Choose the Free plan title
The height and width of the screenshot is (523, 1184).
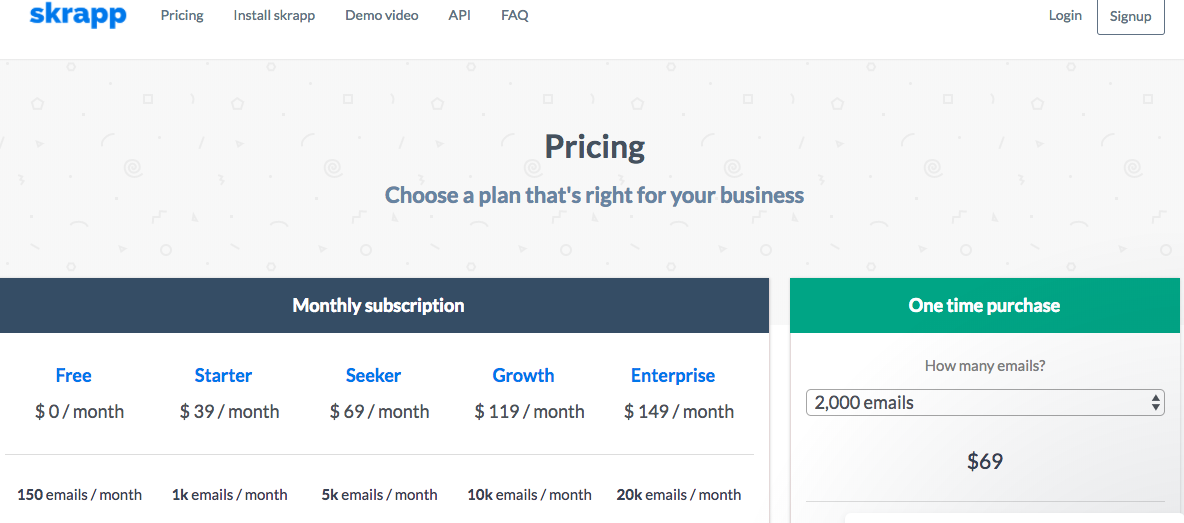tap(74, 376)
